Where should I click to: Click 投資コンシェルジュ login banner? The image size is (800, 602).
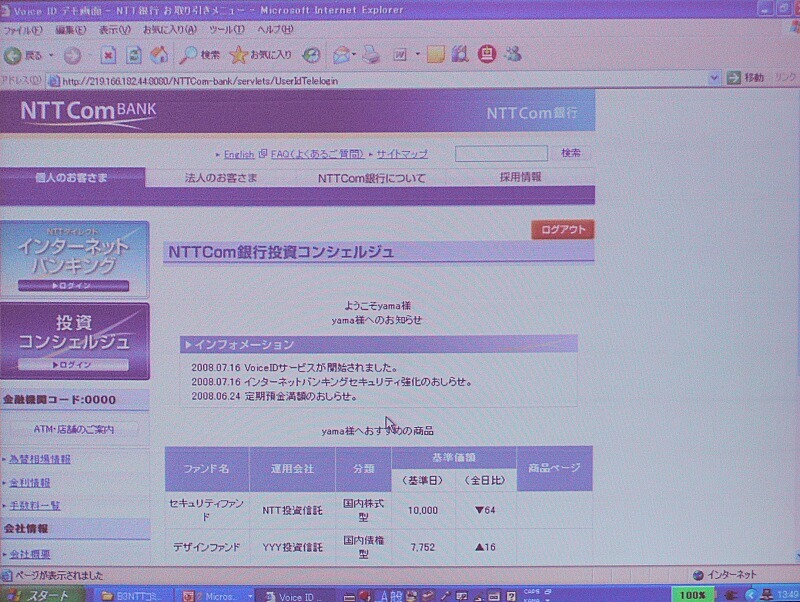74,341
